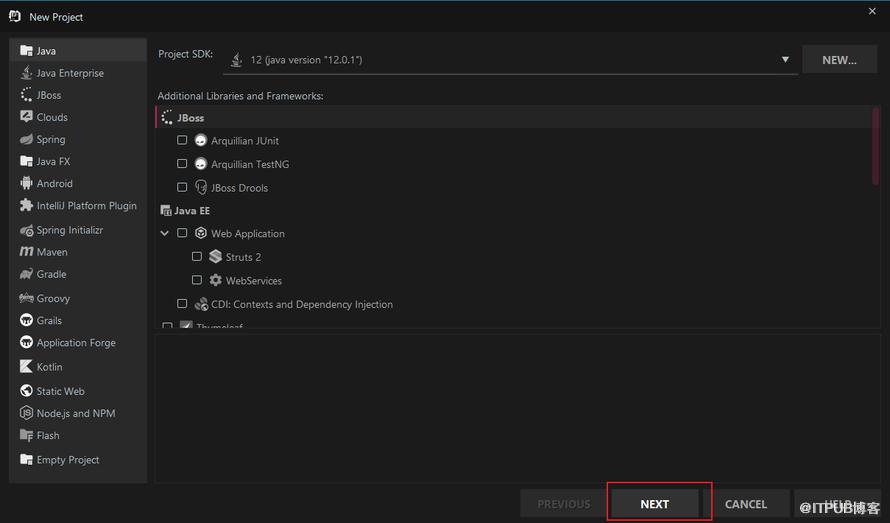Click the NEXT button
The width and height of the screenshot is (890, 523).
(654, 504)
